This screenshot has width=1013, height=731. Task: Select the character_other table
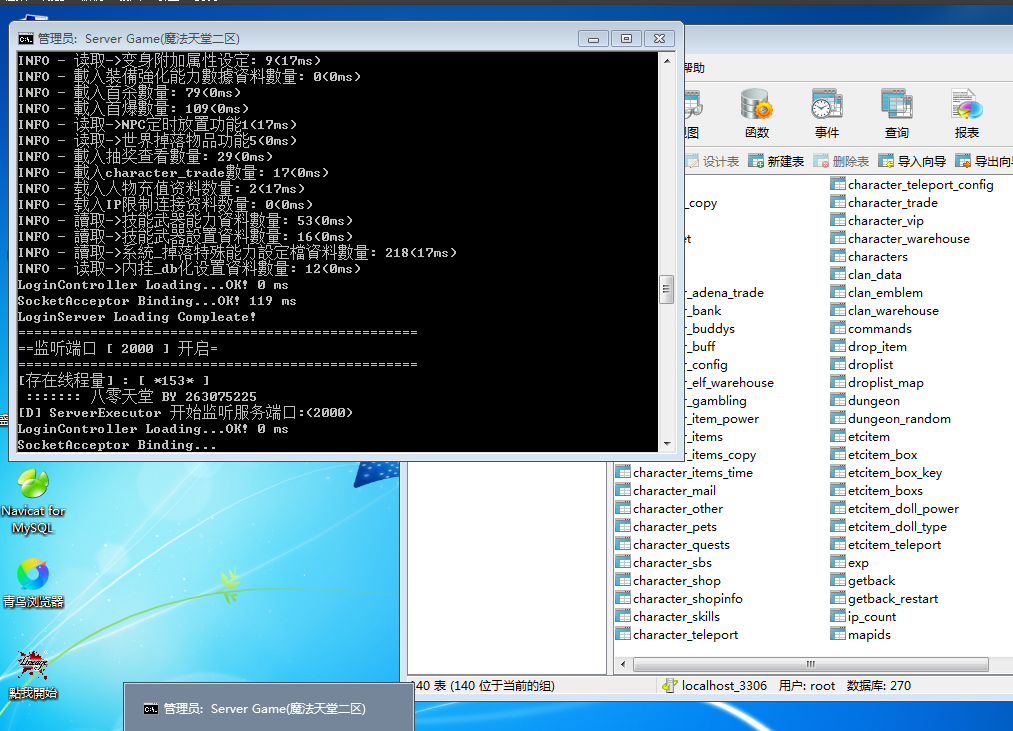coord(670,509)
